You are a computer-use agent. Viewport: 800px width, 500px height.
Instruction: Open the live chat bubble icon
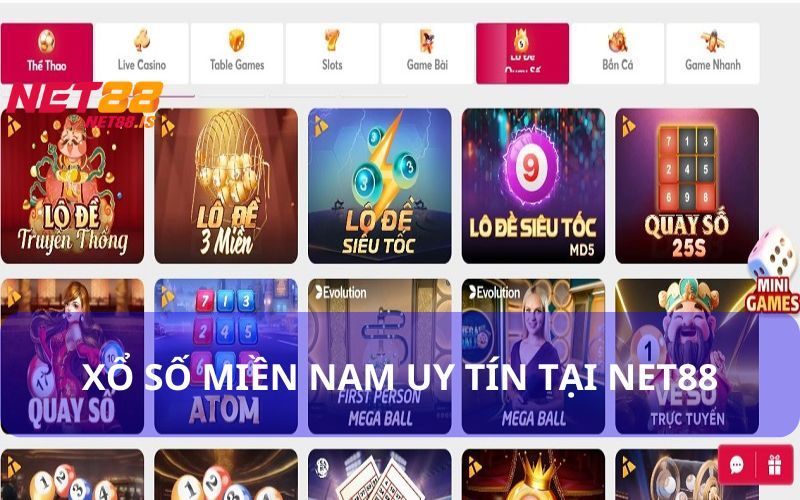[736, 465]
